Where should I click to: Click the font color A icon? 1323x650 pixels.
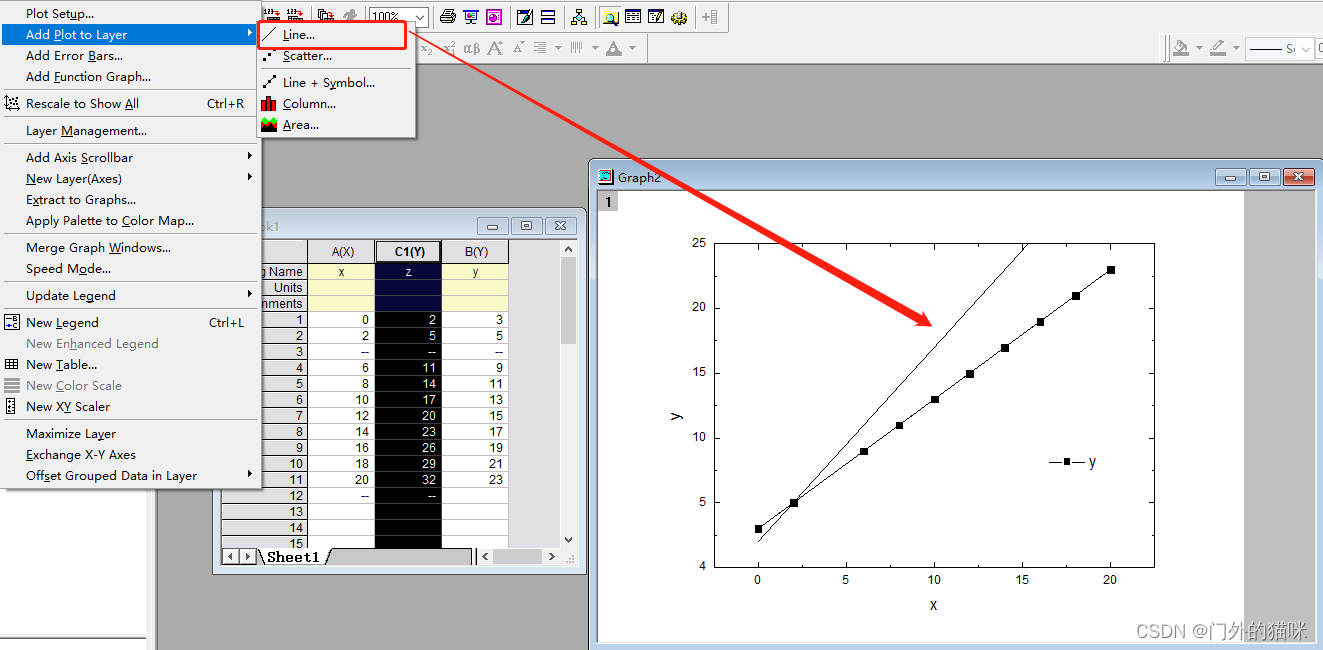click(x=614, y=48)
